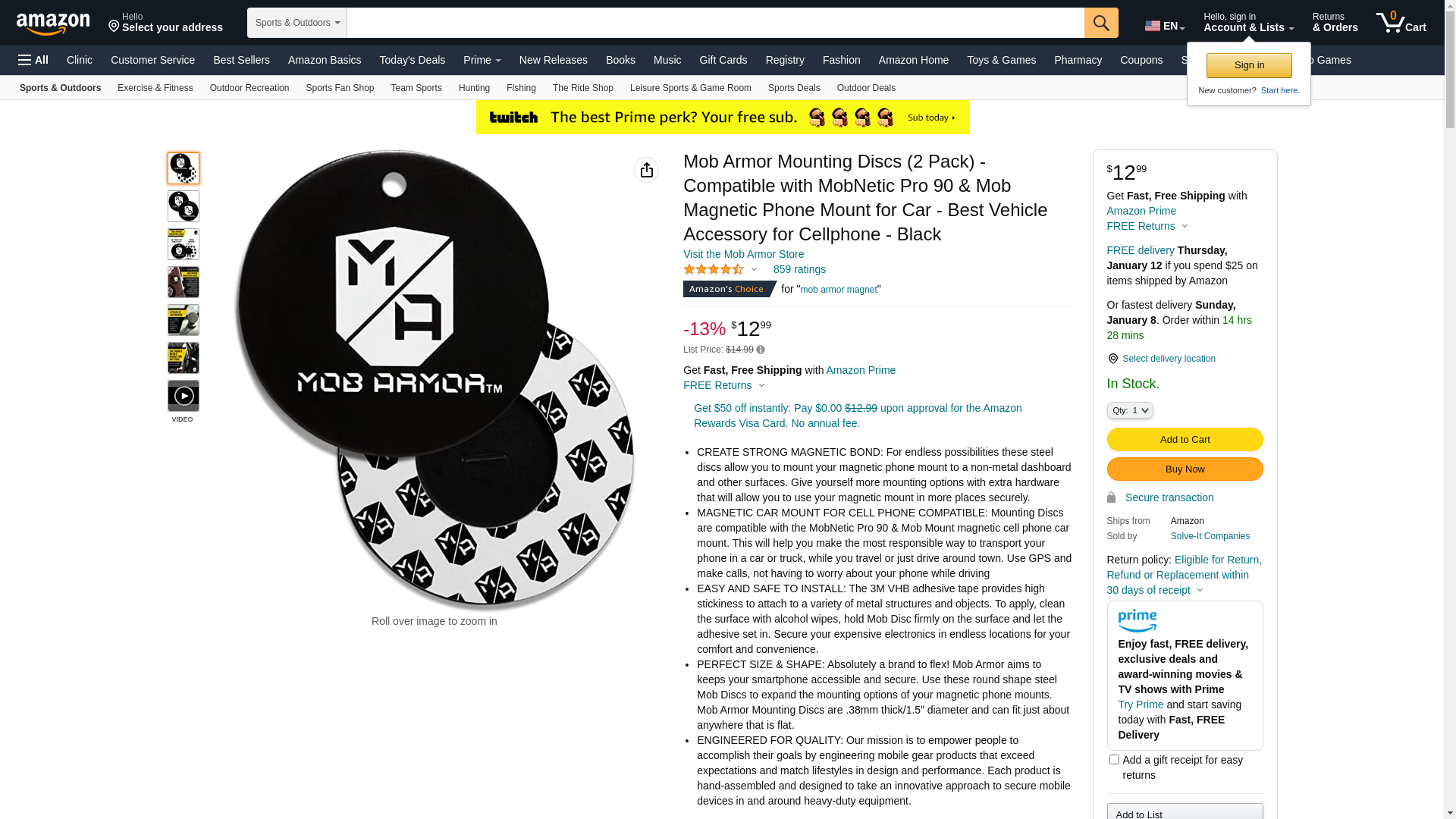The image size is (1456, 819).
Task: Select delivery location pin
Action: [x=1112, y=359]
